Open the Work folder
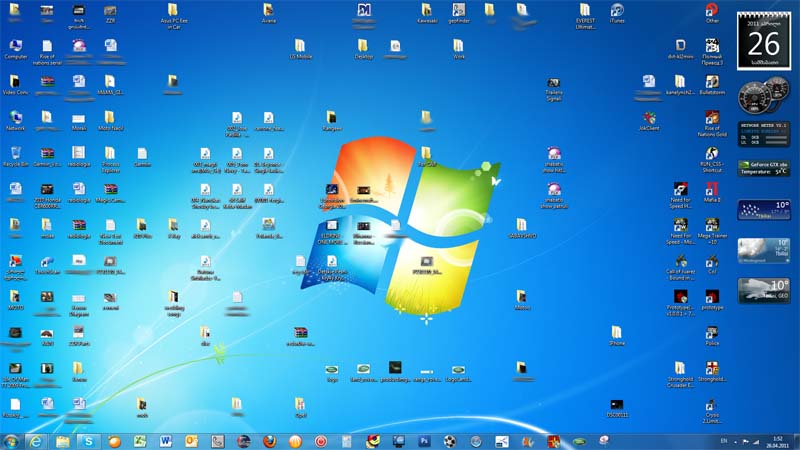Screen dimensions: 800x450 coord(458,50)
